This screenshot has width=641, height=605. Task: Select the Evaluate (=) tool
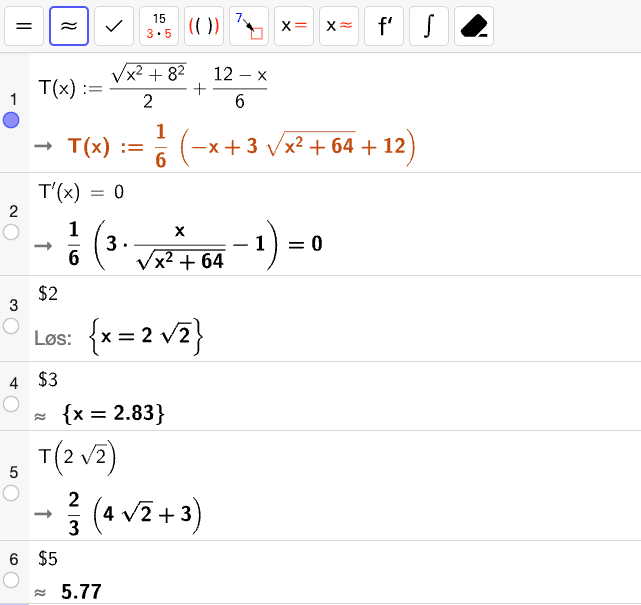[x=24, y=26]
